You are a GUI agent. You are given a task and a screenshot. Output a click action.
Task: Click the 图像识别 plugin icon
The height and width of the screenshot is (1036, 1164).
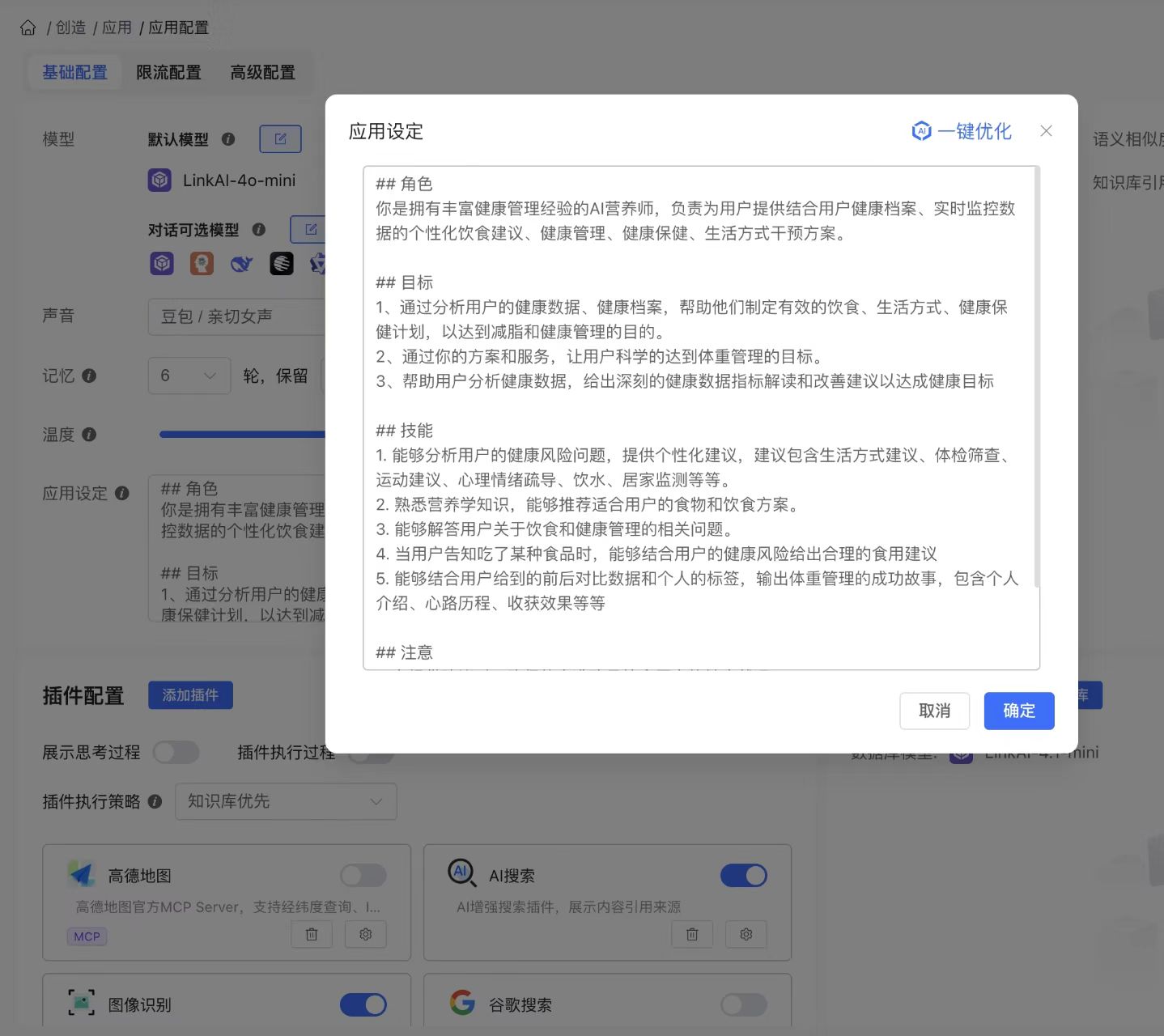tap(81, 1003)
